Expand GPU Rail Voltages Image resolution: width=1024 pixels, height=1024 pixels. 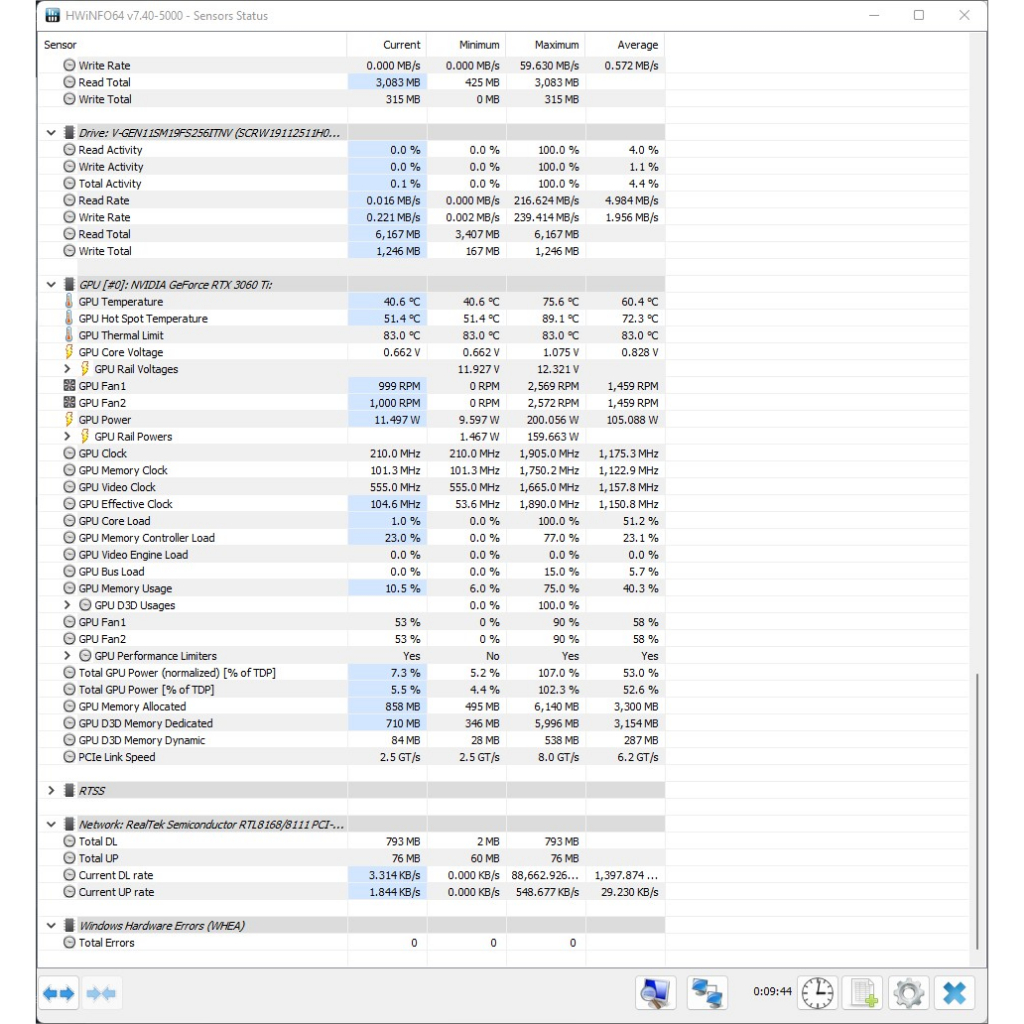(x=67, y=369)
